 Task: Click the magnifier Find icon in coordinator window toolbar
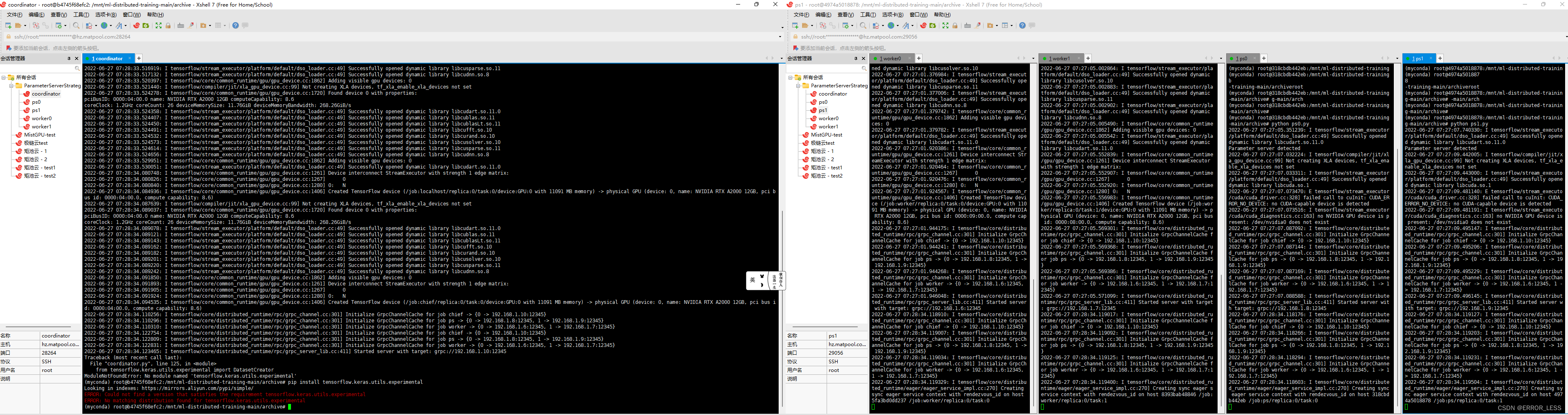(76, 25)
